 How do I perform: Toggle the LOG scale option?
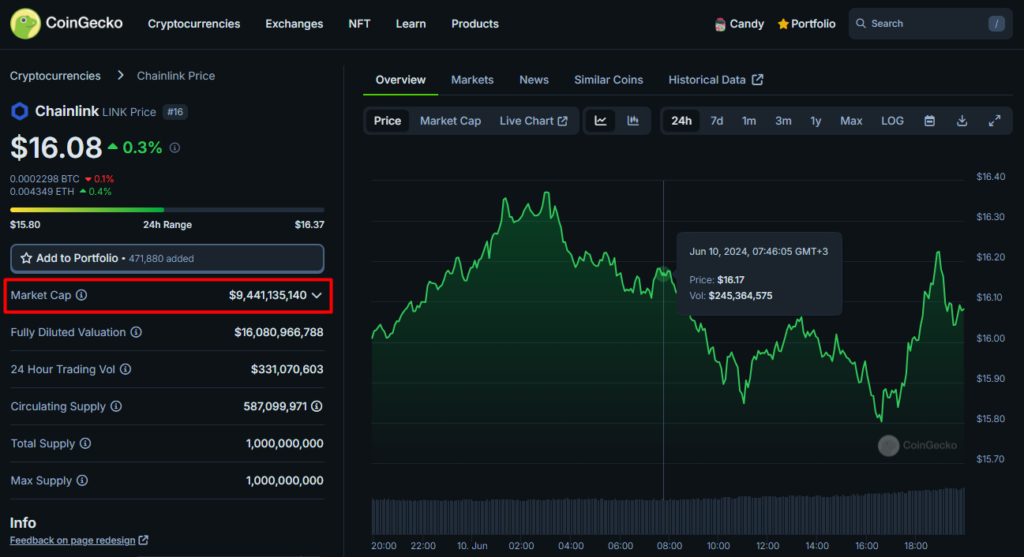pyautogui.click(x=892, y=121)
